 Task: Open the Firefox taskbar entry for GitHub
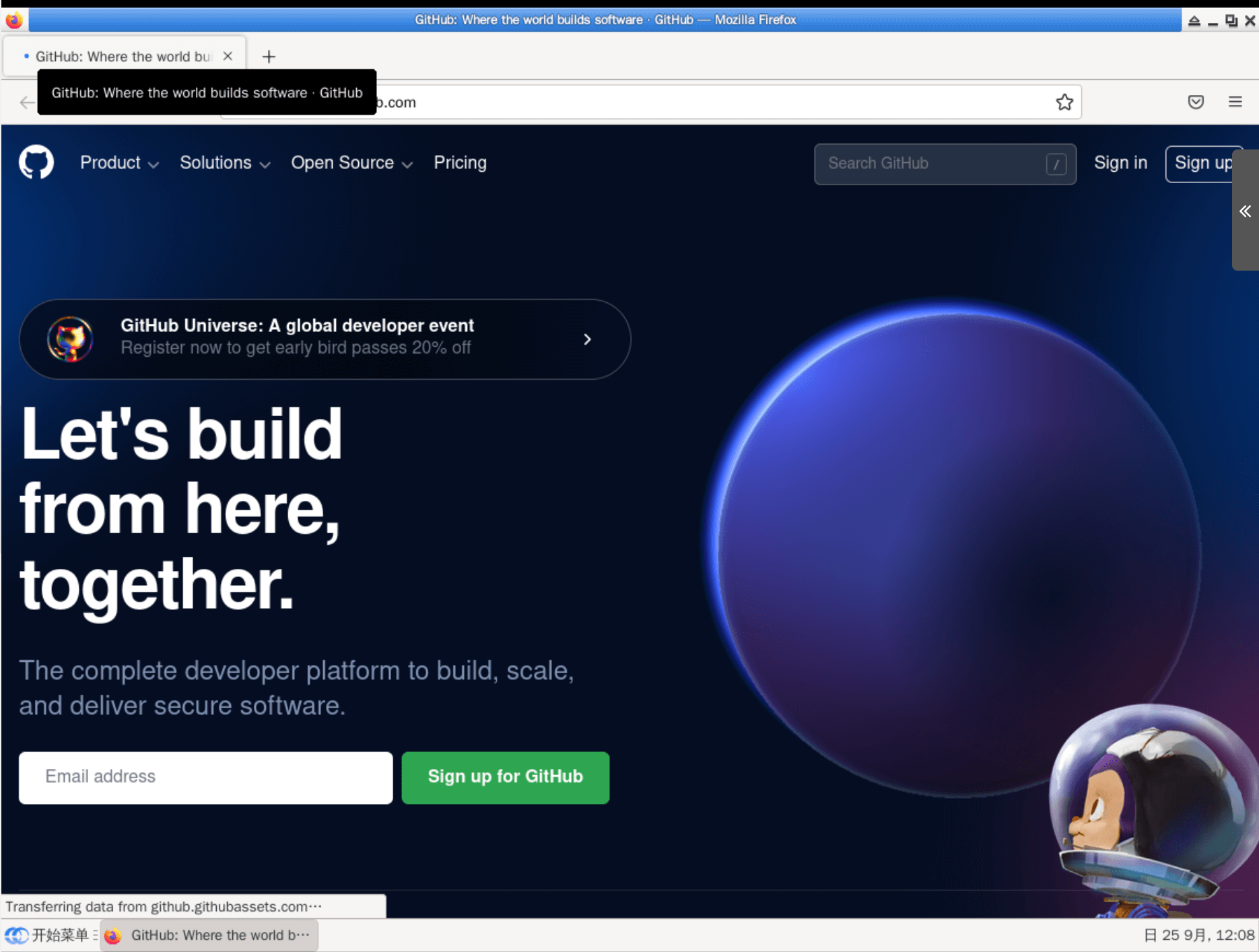(209, 935)
